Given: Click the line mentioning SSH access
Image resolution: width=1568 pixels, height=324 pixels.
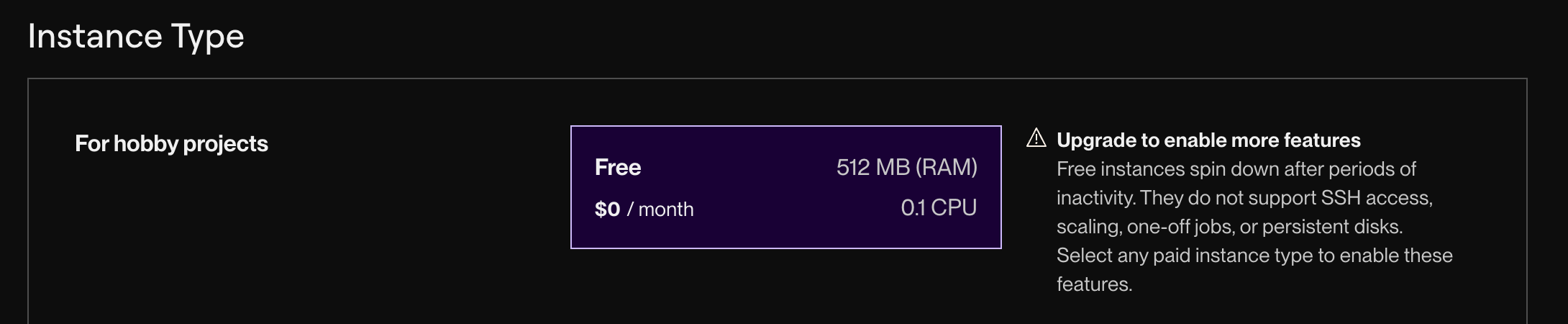Looking at the screenshot, I should (x=1244, y=197).
